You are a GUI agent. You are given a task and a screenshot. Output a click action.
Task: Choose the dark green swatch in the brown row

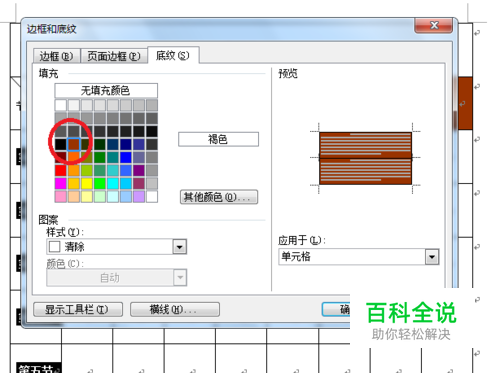click(x=100, y=144)
